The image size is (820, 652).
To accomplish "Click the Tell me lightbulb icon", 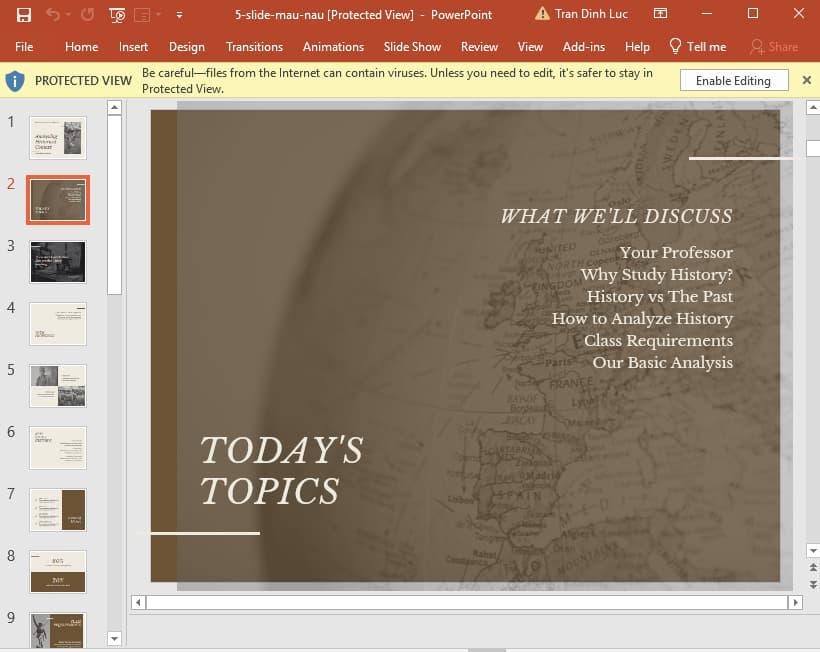I will point(675,47).
